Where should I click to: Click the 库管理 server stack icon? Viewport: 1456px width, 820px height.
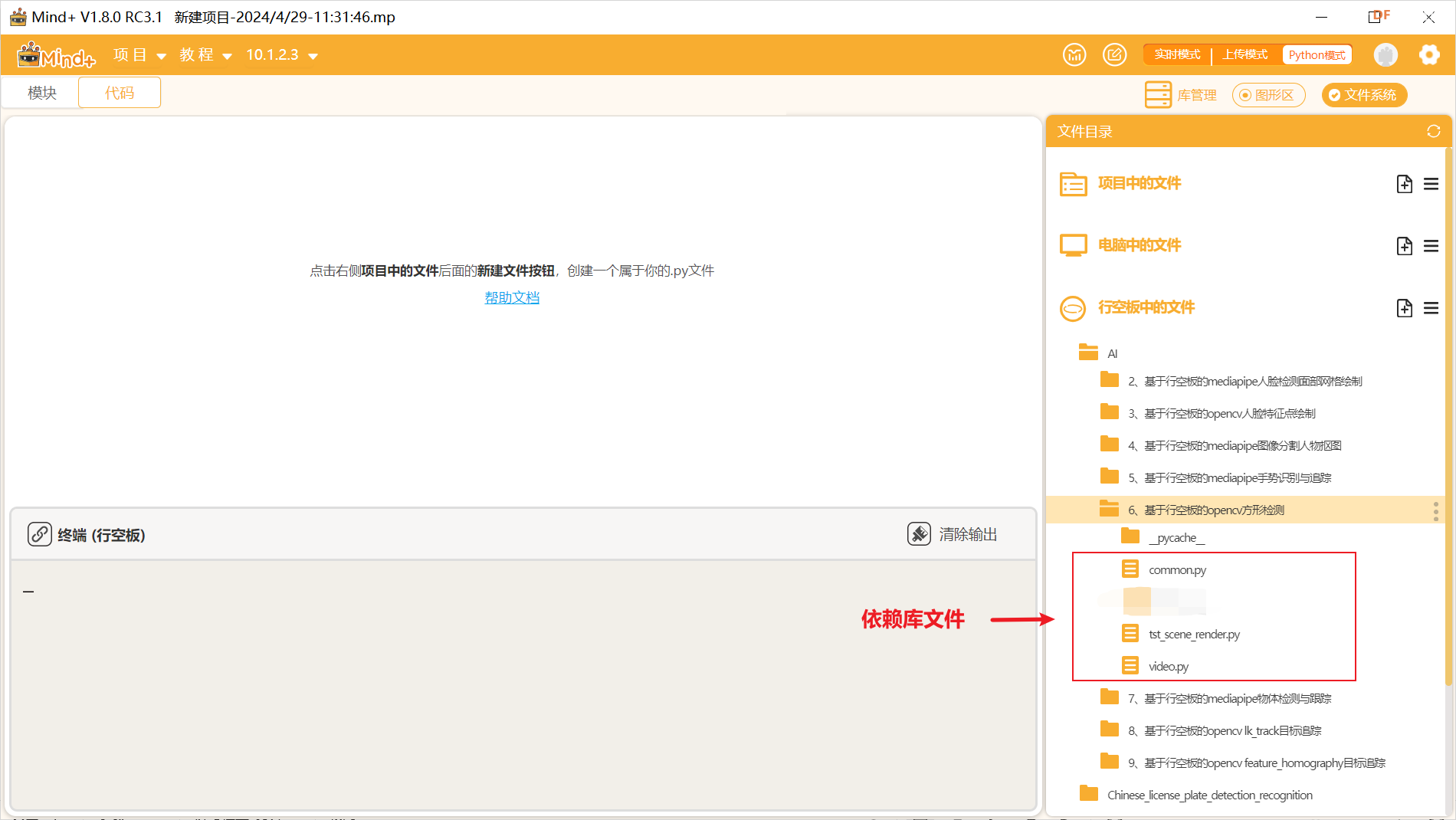coord(1158,95)
